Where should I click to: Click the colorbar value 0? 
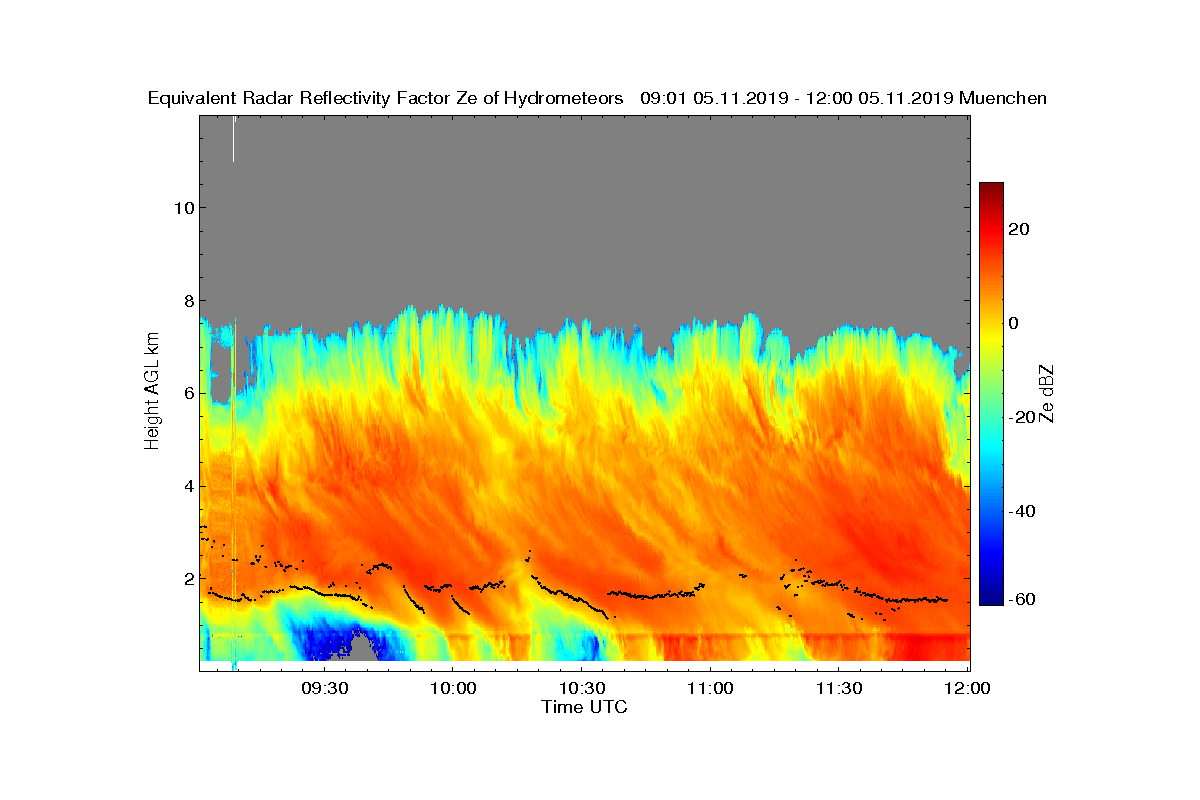pos(1014,323)
